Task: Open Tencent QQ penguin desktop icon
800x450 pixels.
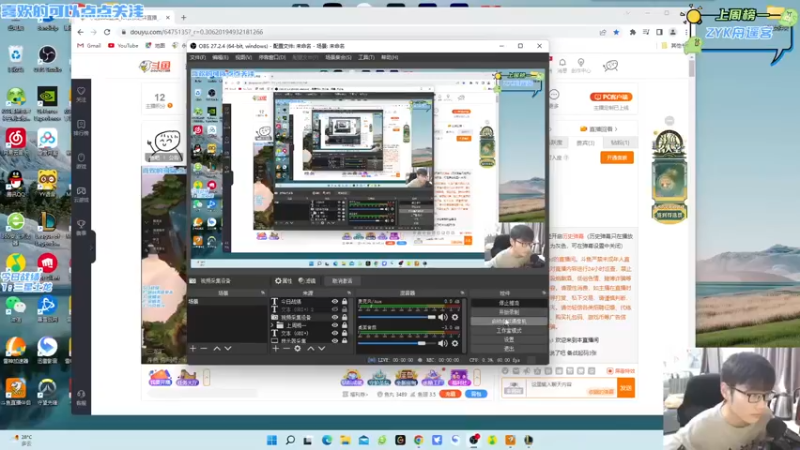Action: 16,184
